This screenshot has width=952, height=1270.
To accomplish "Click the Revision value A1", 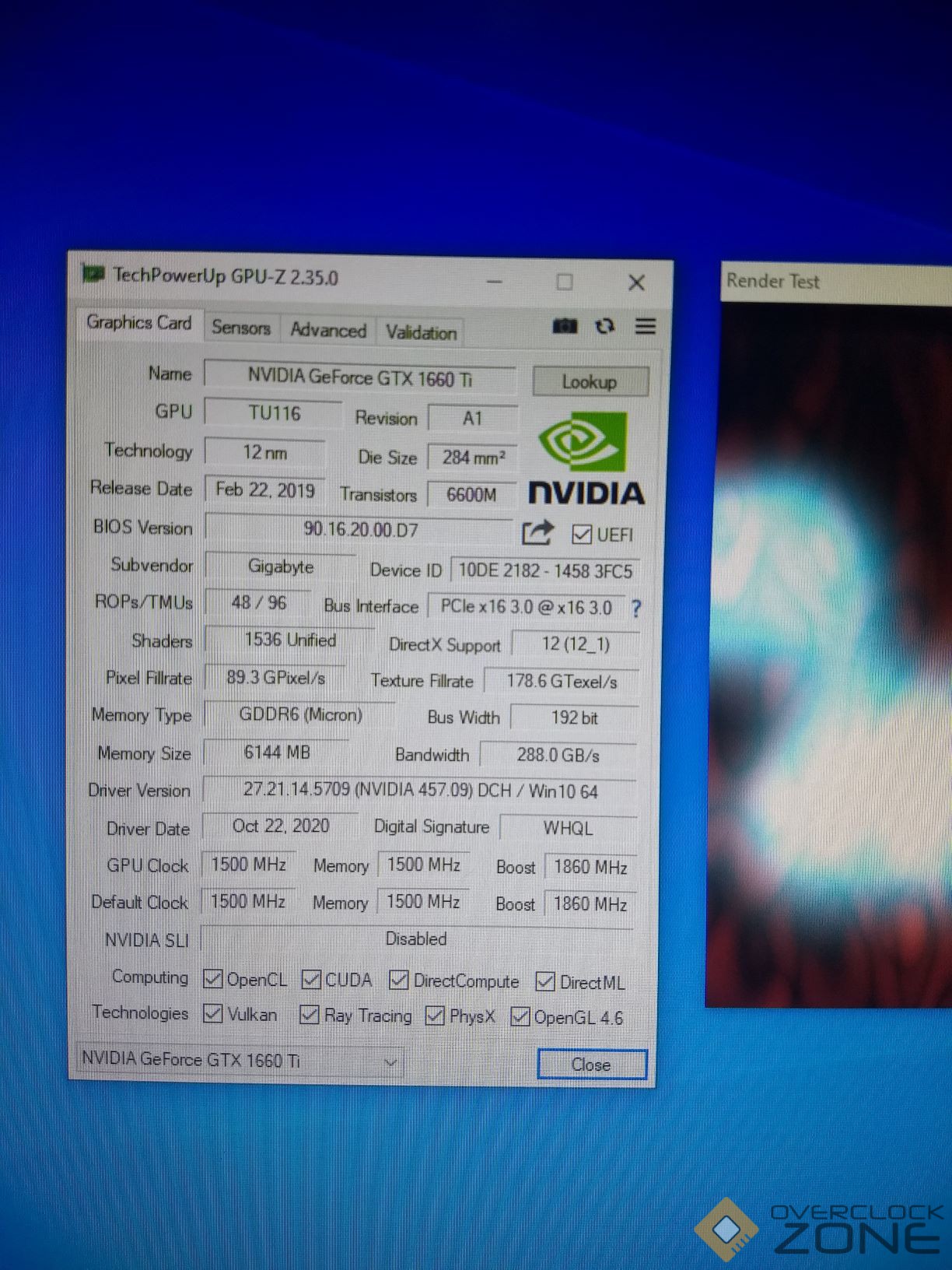I will tap(472, 418).
